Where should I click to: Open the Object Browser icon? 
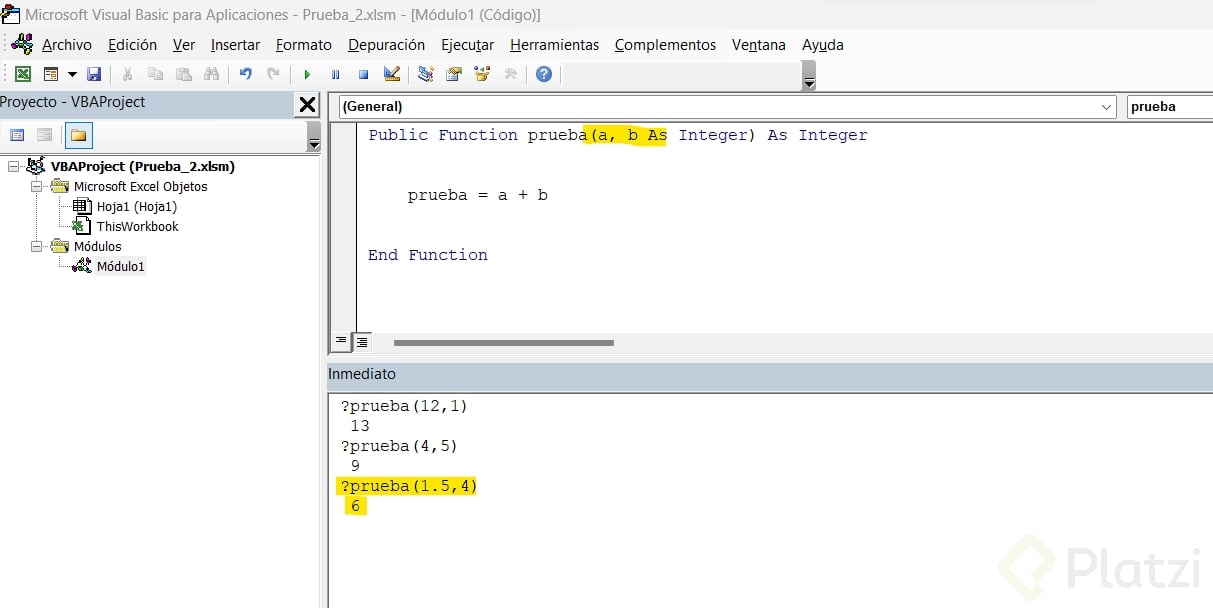click(482, 74)
